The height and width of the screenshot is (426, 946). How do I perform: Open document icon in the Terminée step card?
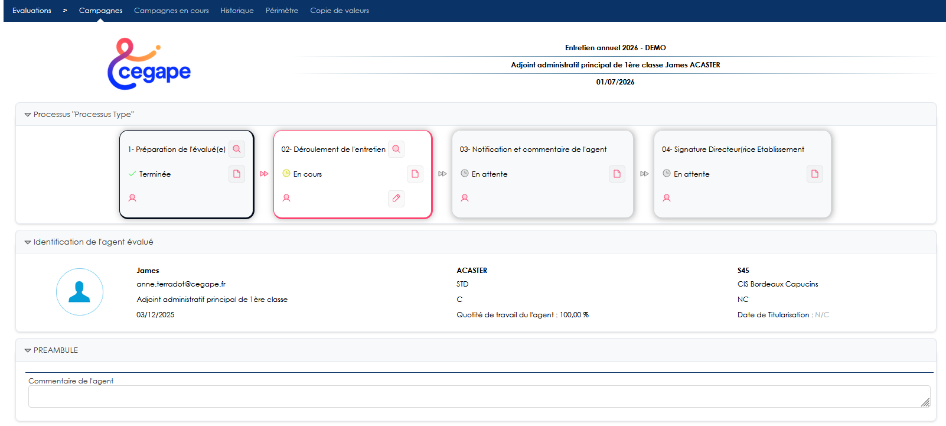236,174
